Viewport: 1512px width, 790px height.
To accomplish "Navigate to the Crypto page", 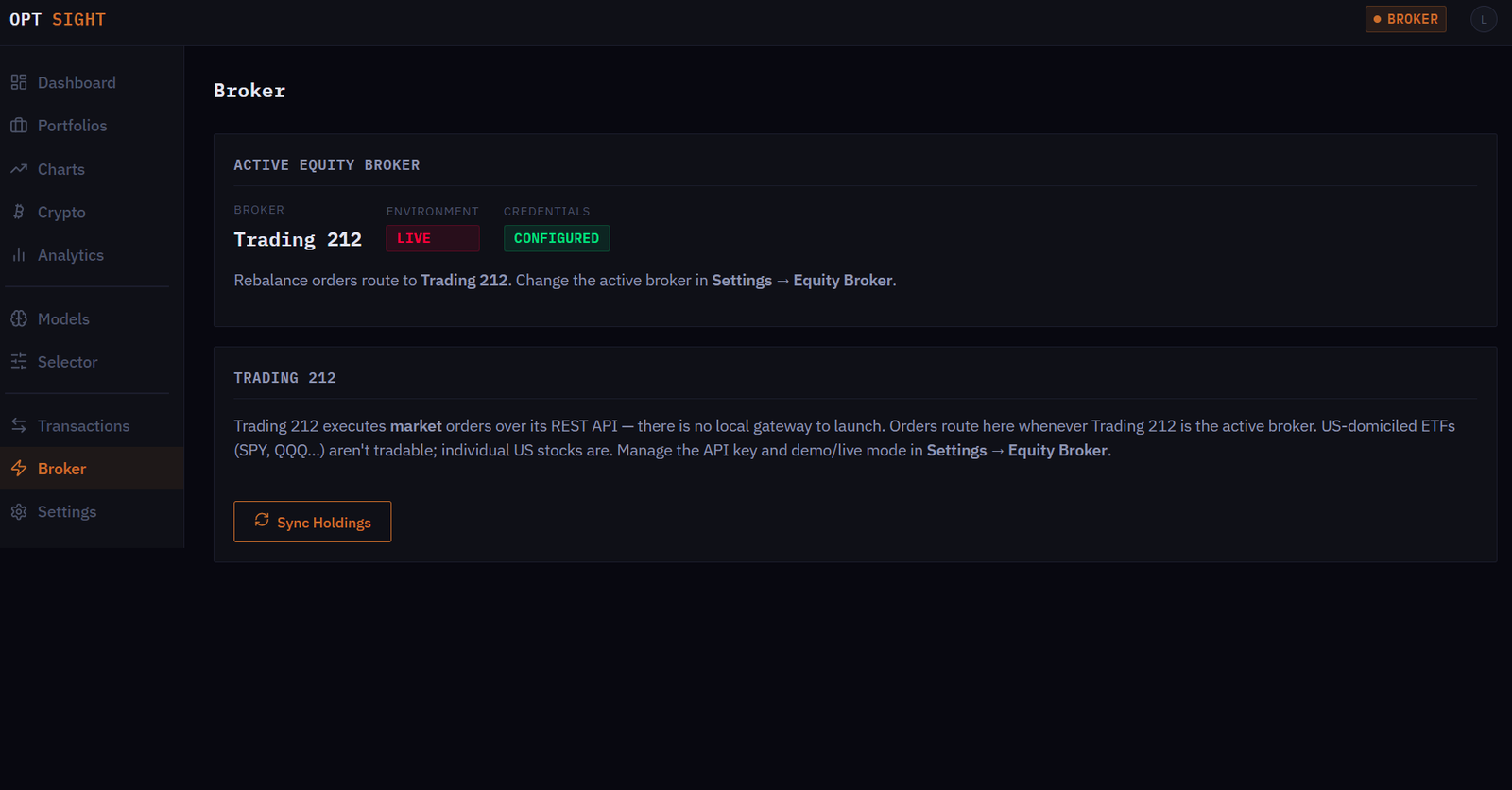I will tap(92, 212).
